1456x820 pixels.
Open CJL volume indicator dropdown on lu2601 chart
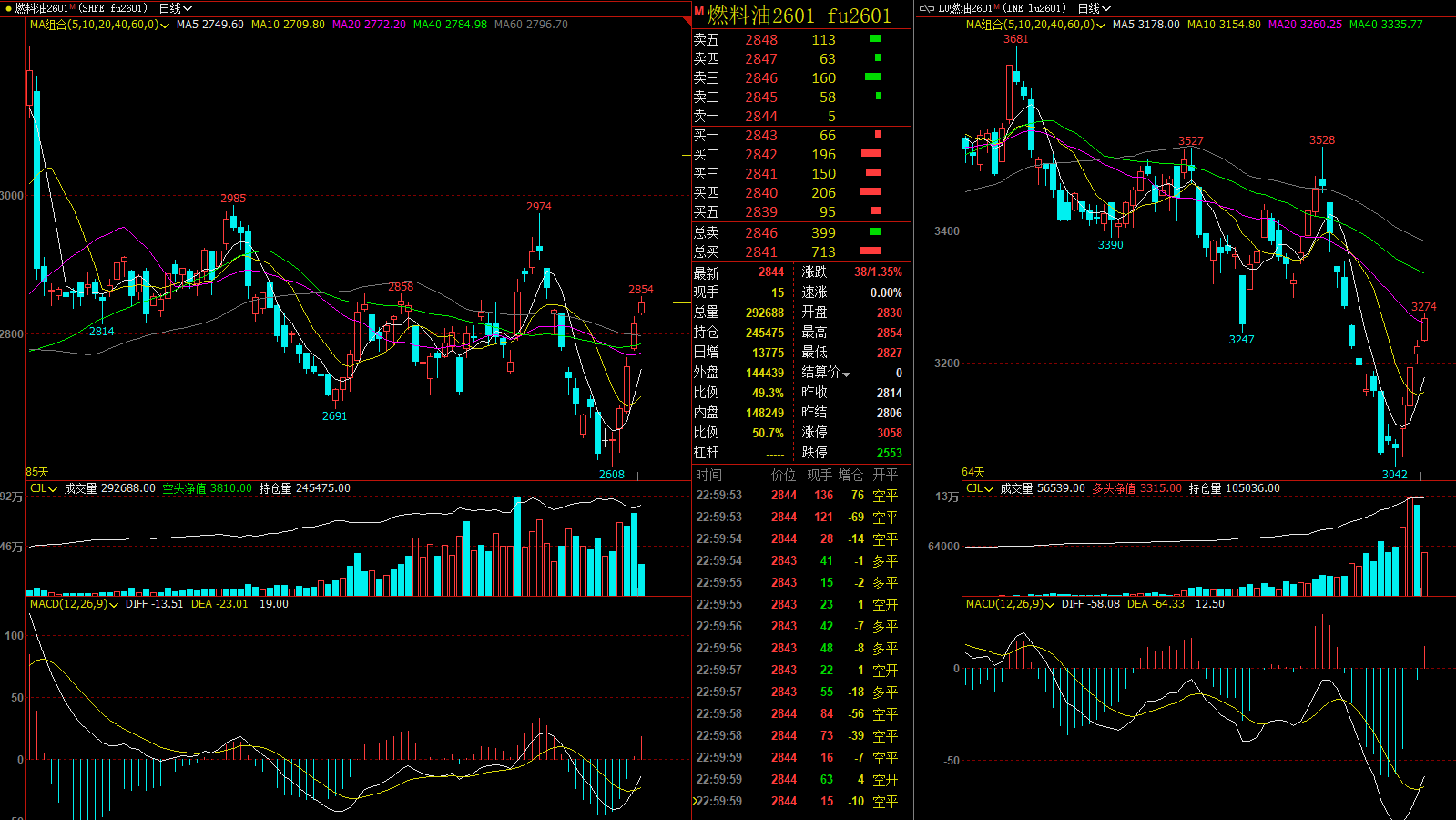pos(989,489)
